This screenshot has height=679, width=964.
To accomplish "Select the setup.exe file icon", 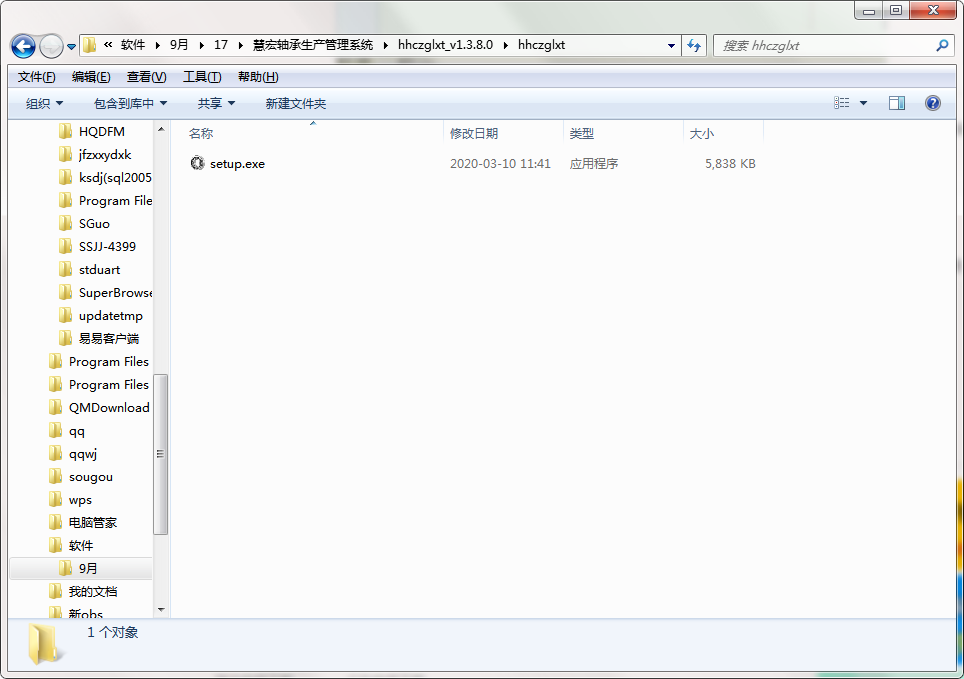I will click(197, 163).
